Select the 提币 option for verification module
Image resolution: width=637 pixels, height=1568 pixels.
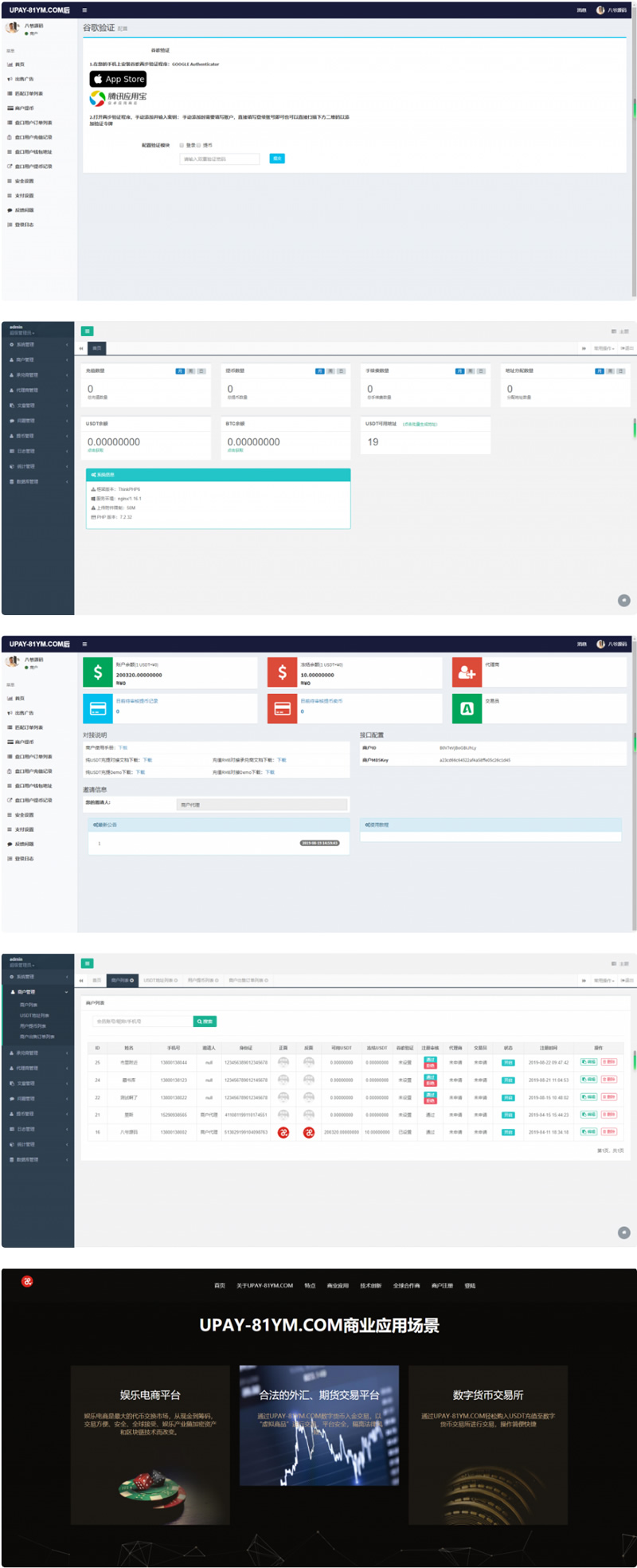coord(199,145)
